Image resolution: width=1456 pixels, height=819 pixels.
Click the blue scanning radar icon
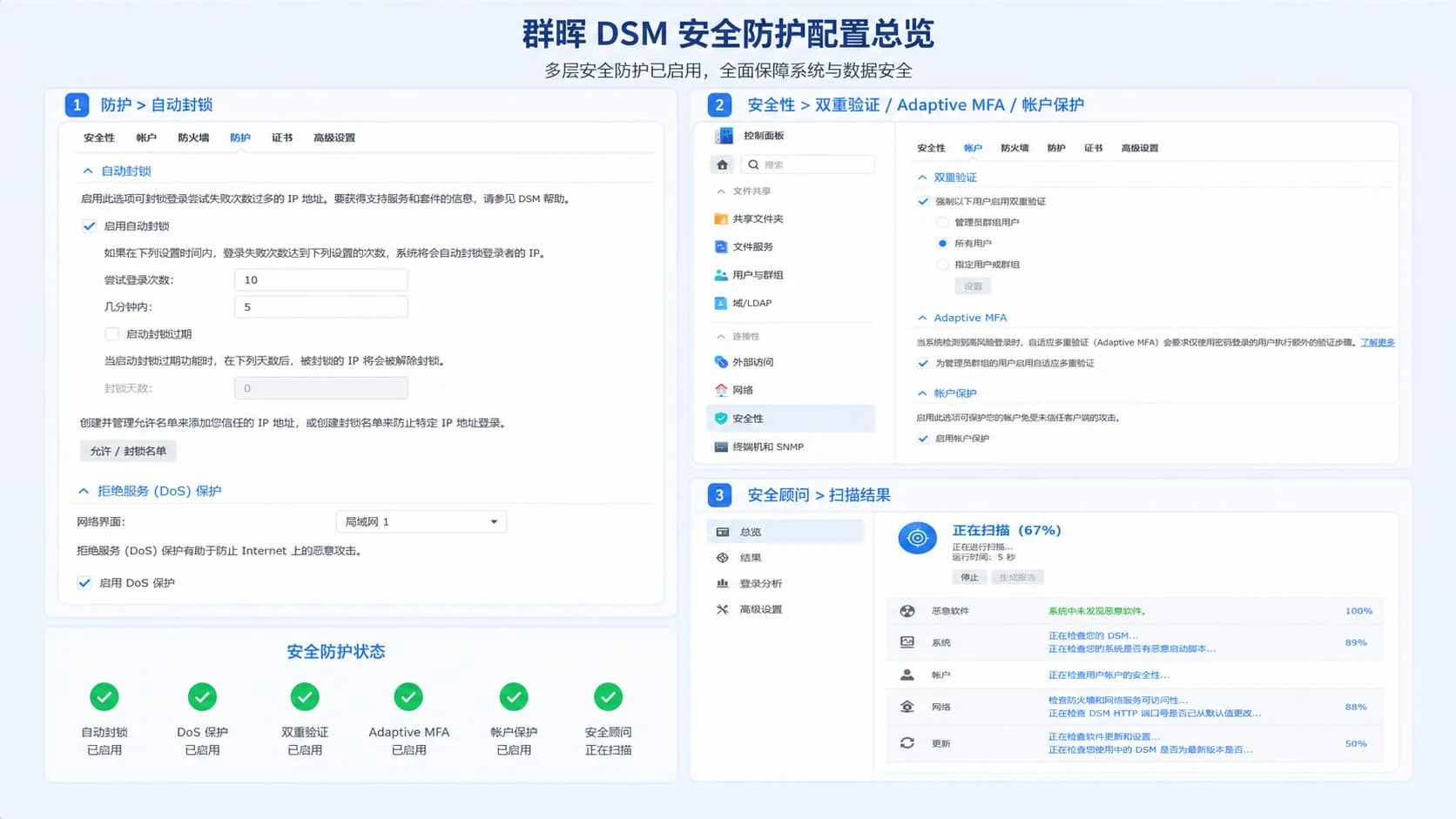917,539
